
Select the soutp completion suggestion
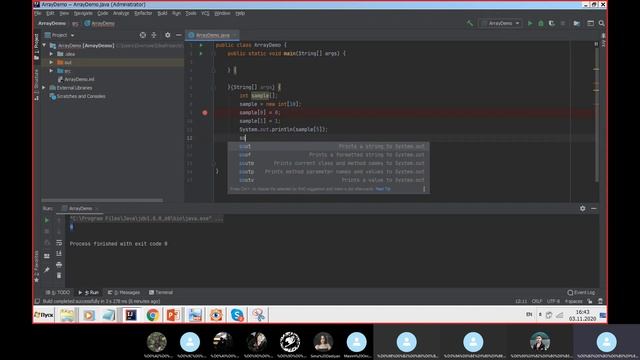[x=328, y=171]
